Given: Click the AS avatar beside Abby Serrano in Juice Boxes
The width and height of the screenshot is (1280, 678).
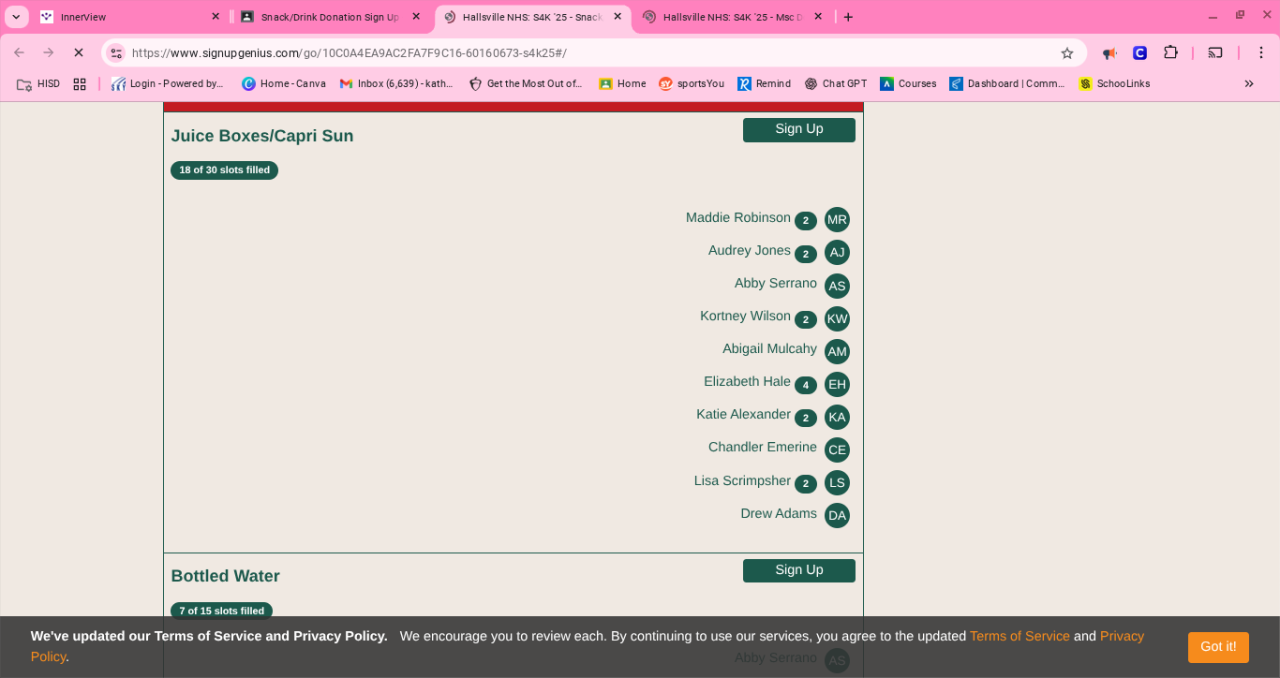Looking at the screenshot, I should pyautogui.click(x=837, y=286).
